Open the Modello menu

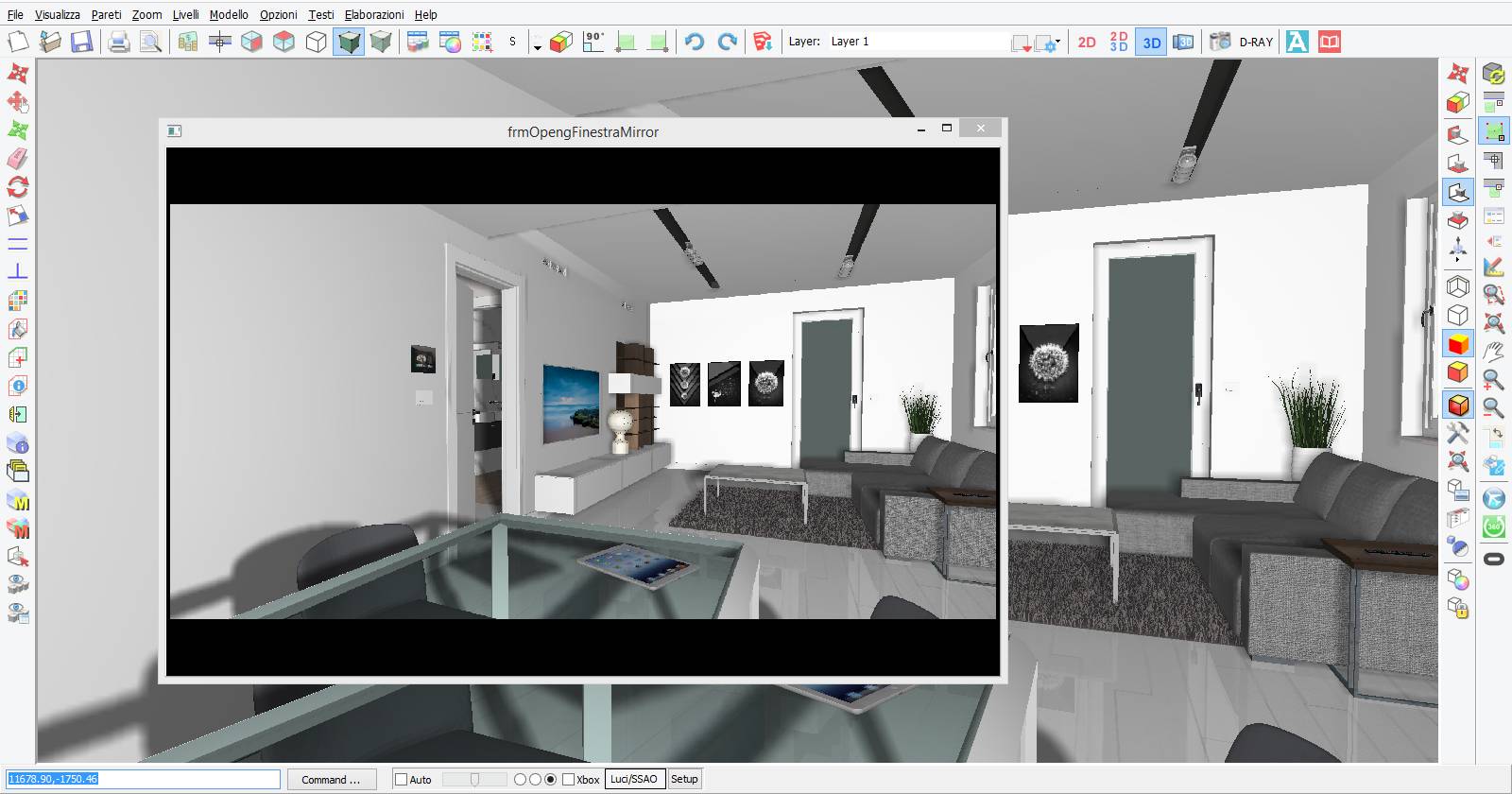click(x=229, y=14)
